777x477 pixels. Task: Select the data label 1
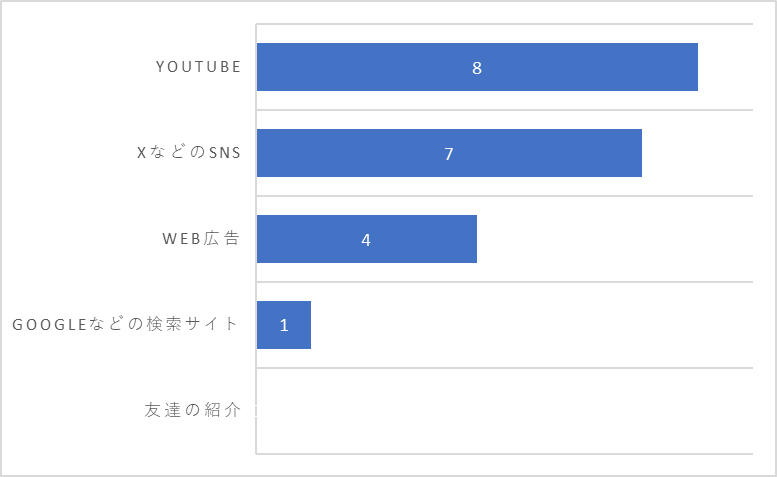pyautogui.click(x=284, y=325)
